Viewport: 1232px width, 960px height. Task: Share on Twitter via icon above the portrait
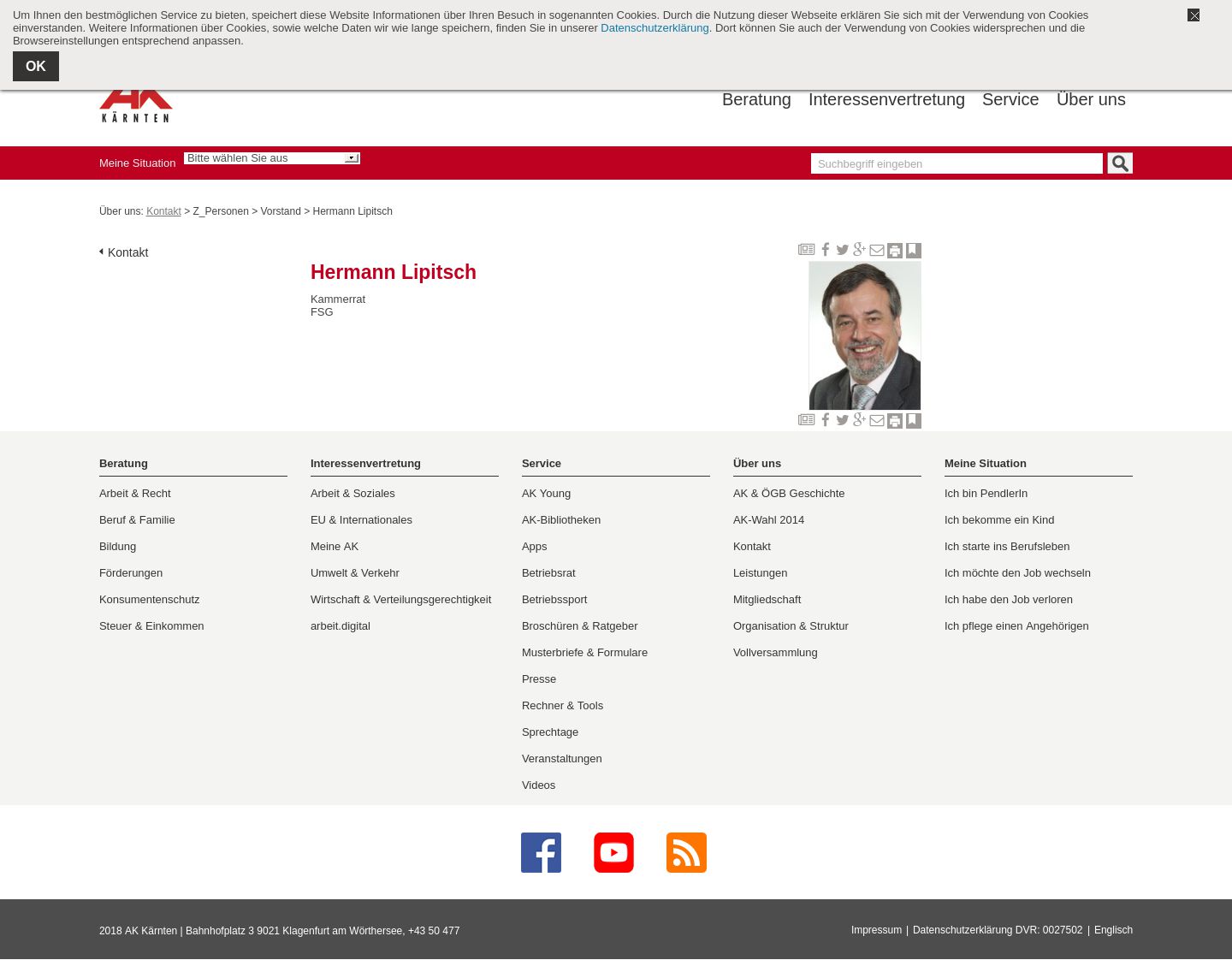(x=843, y=250)
